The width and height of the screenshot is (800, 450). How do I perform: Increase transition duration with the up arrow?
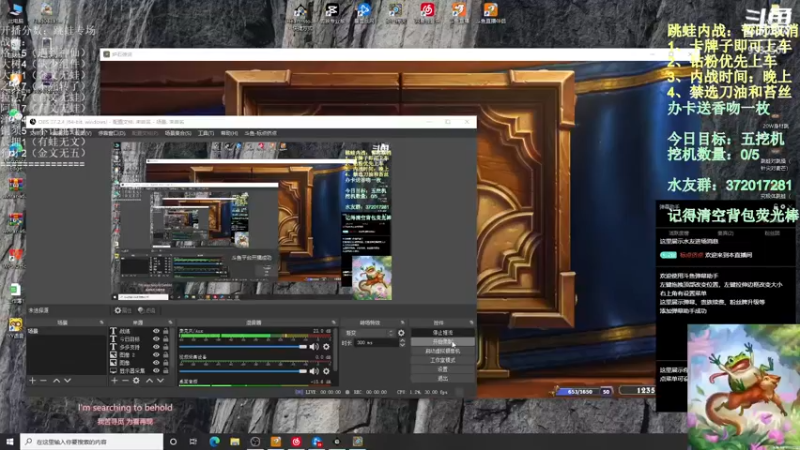click(x=402, y=340)
